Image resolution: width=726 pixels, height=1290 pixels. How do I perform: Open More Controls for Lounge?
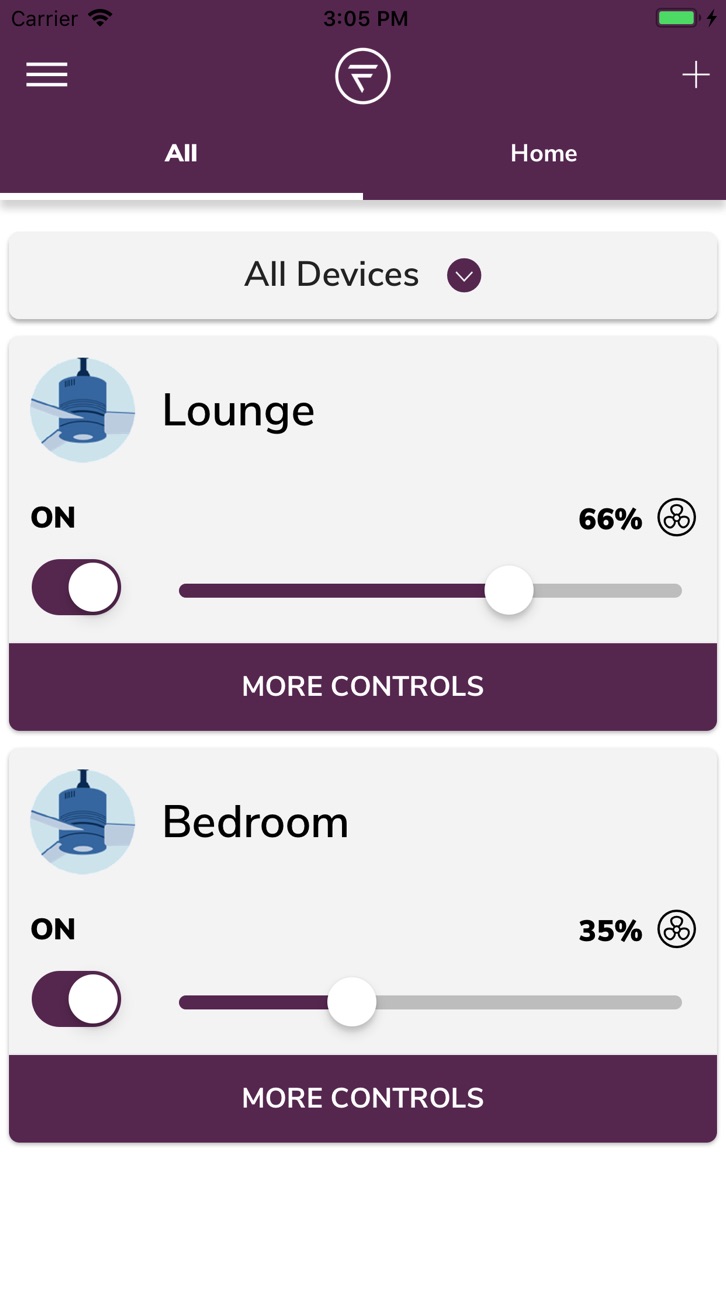coord(363,686)
